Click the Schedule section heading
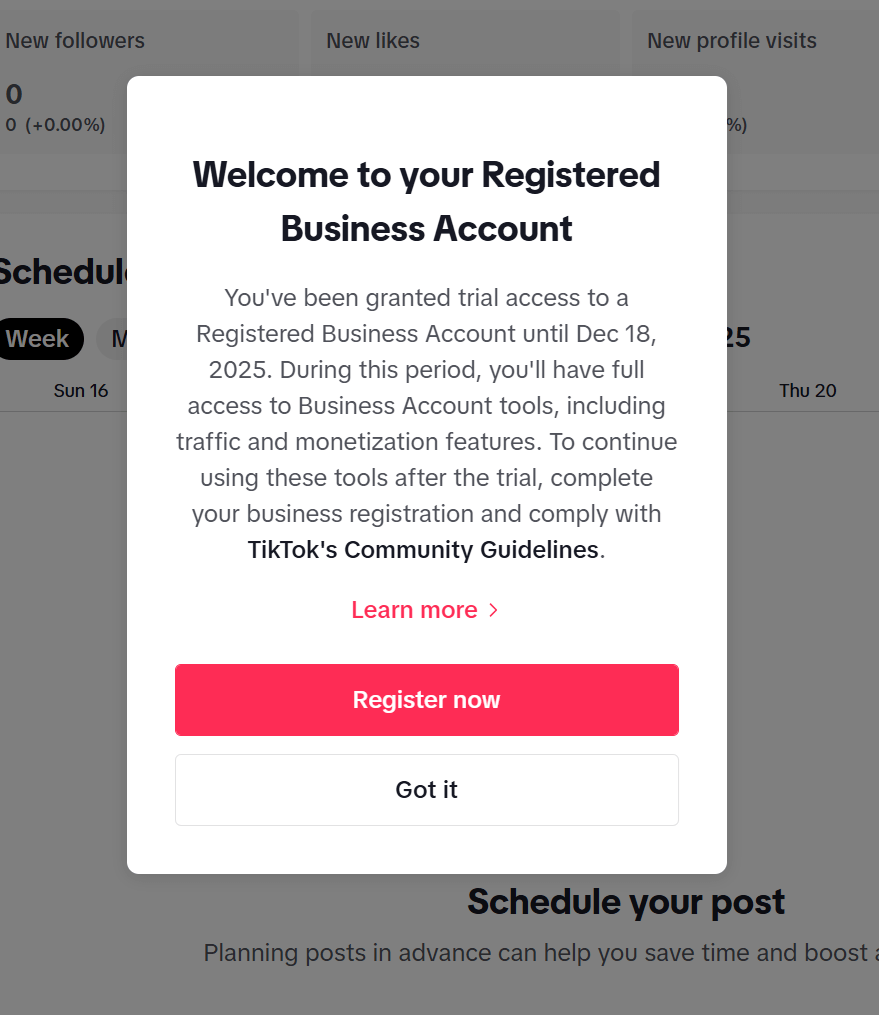The width and height of the screenshot is (879, 1015). 55,270
